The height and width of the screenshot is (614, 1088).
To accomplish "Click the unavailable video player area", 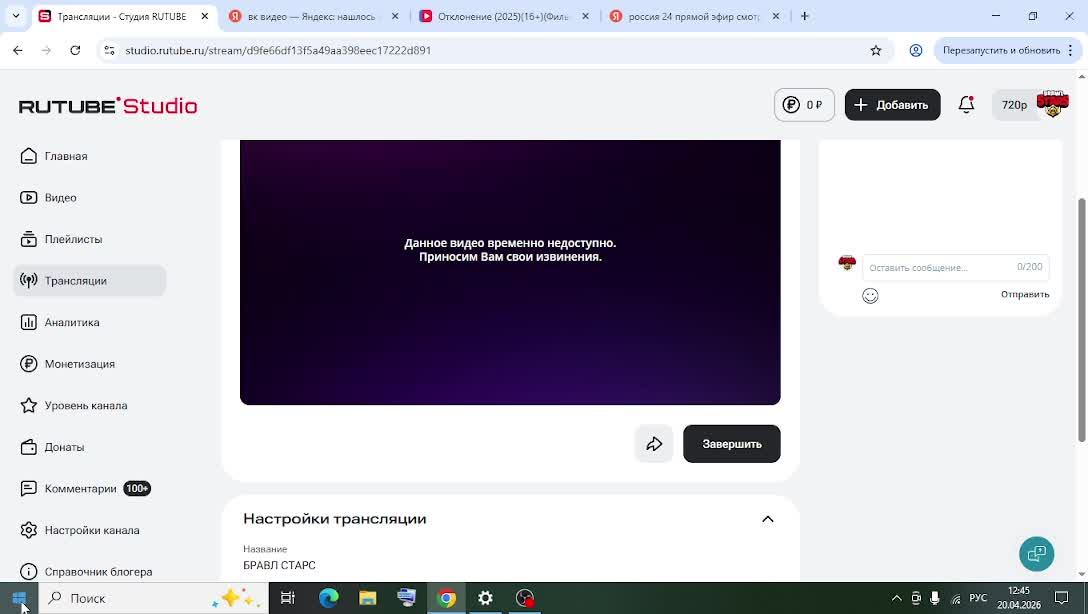I will [x=510, y=272].
